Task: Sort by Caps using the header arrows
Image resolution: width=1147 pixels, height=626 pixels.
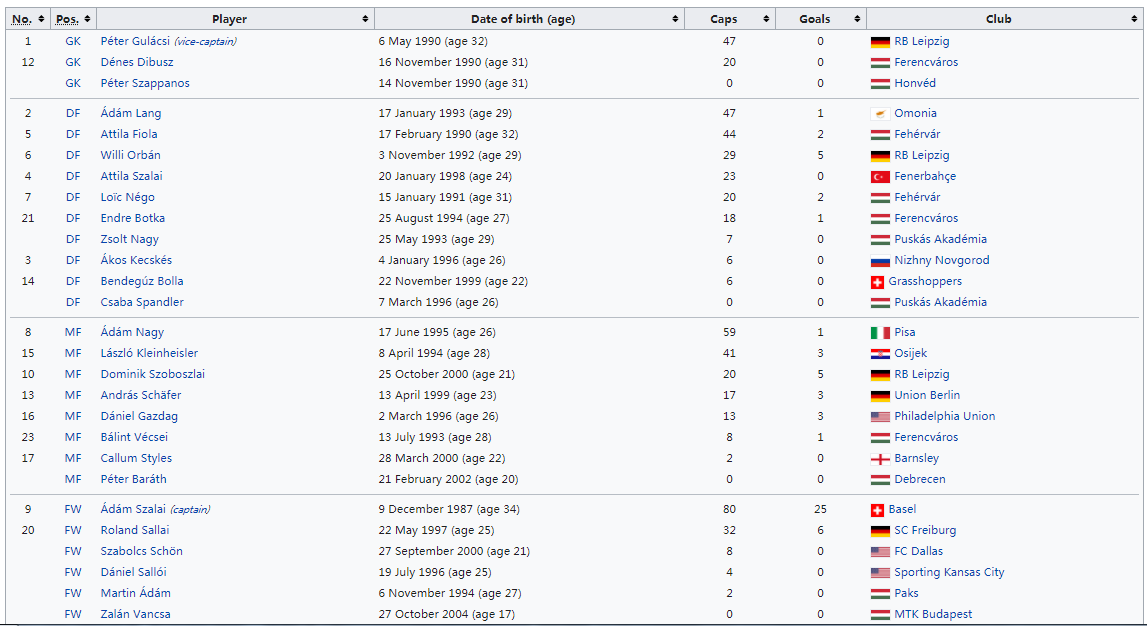Action: [x=766, y=19]
